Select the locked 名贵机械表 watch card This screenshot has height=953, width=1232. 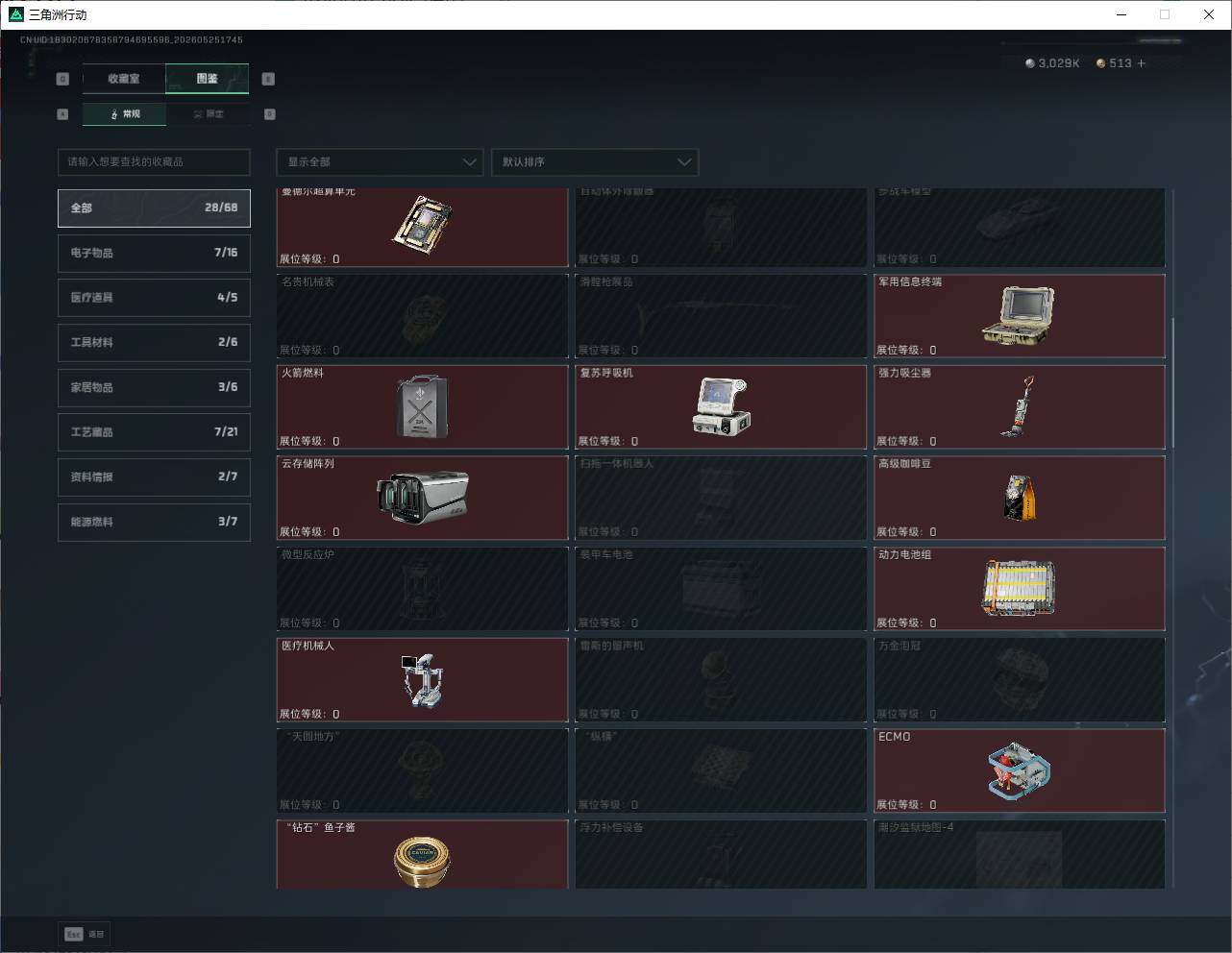[423, 316]
